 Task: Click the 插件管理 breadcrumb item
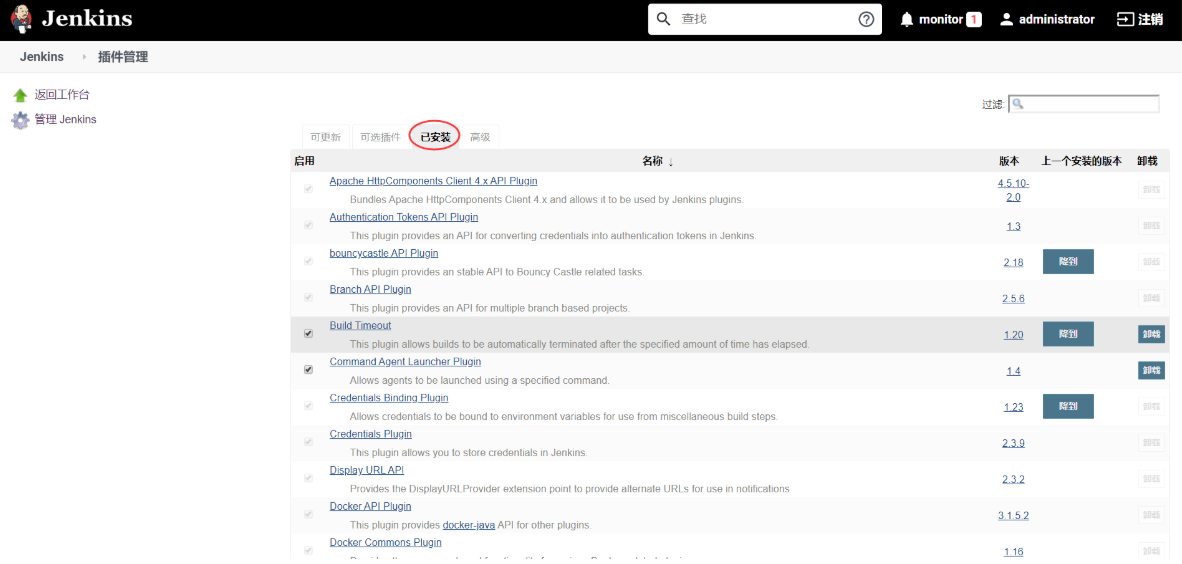tap(123, 57)
